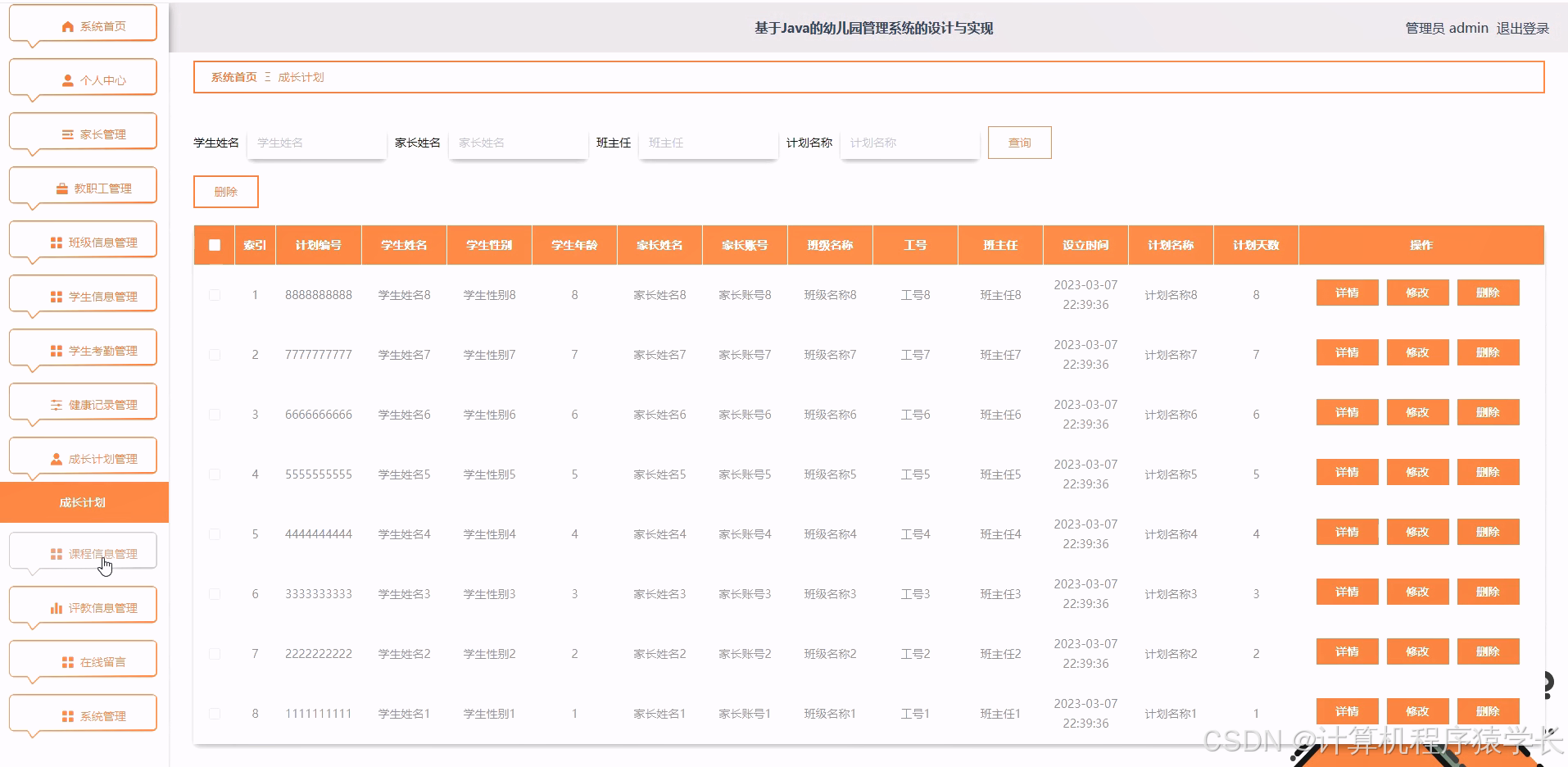This screenshot has height=767, width=1568.
Task: Click 删除 for row 计划名称6
Action: (x=1488, y=412)
